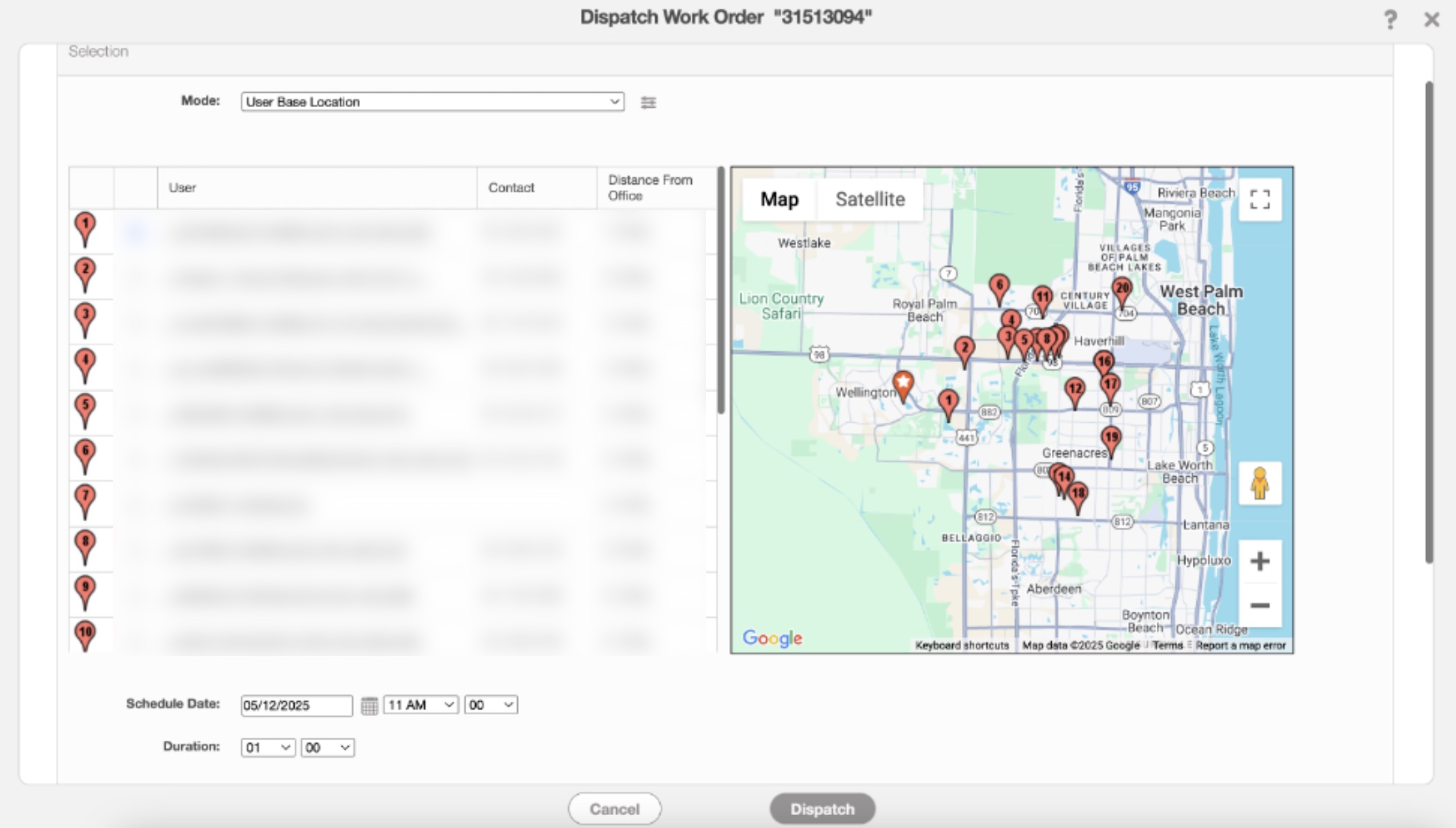The image size is (1456, 828).
Task: Switch the map to Satellite view
Action: click(870, 199)
